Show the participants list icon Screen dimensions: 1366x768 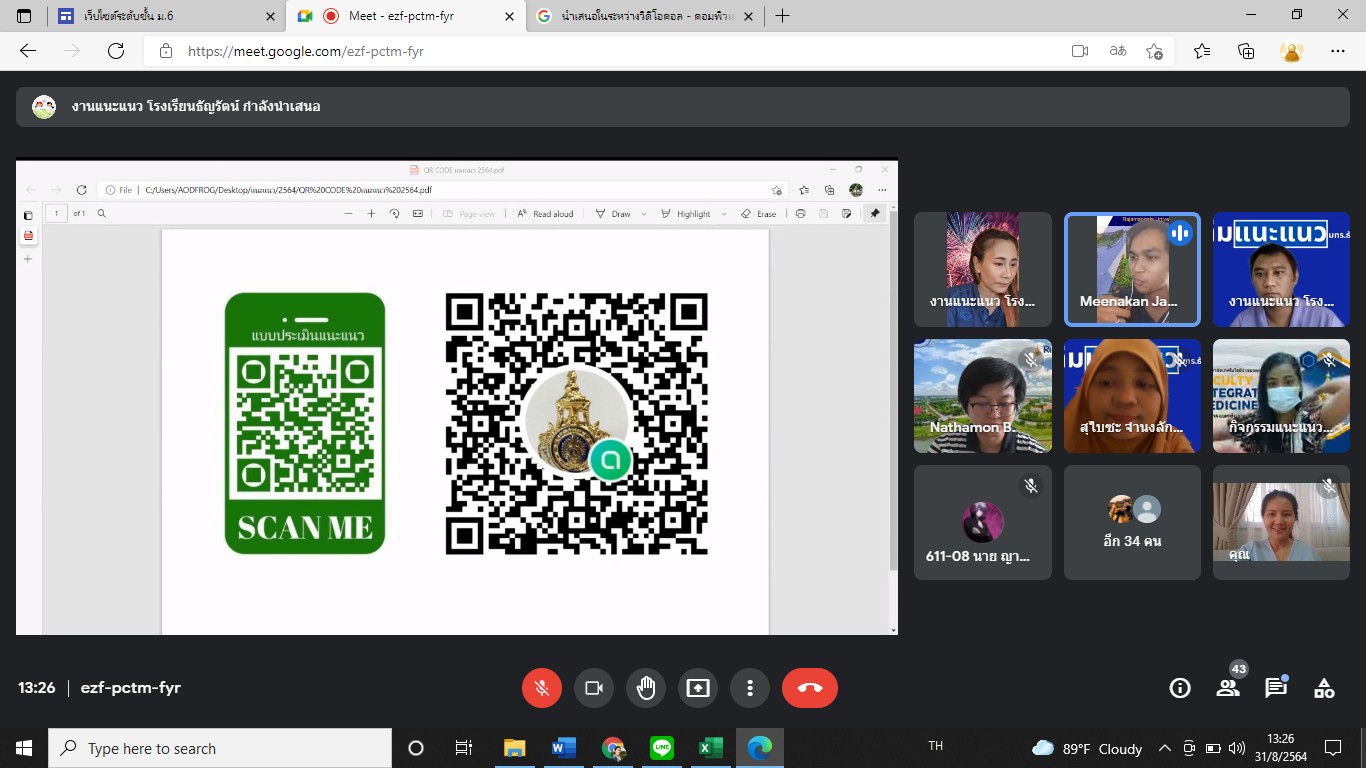1228,688
